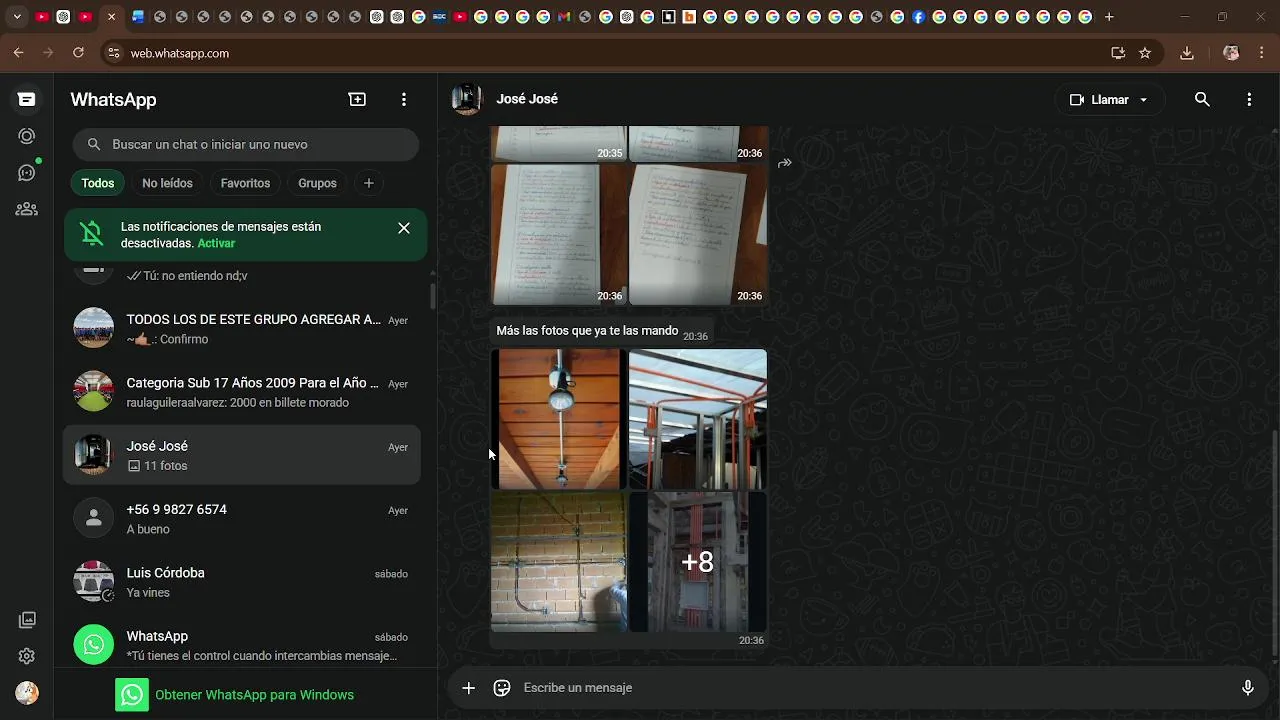Image resolution: width=1280 pixels, height=720 pixels.
Task: Open the Chrome profile avatar
Action: point(1231,53)
